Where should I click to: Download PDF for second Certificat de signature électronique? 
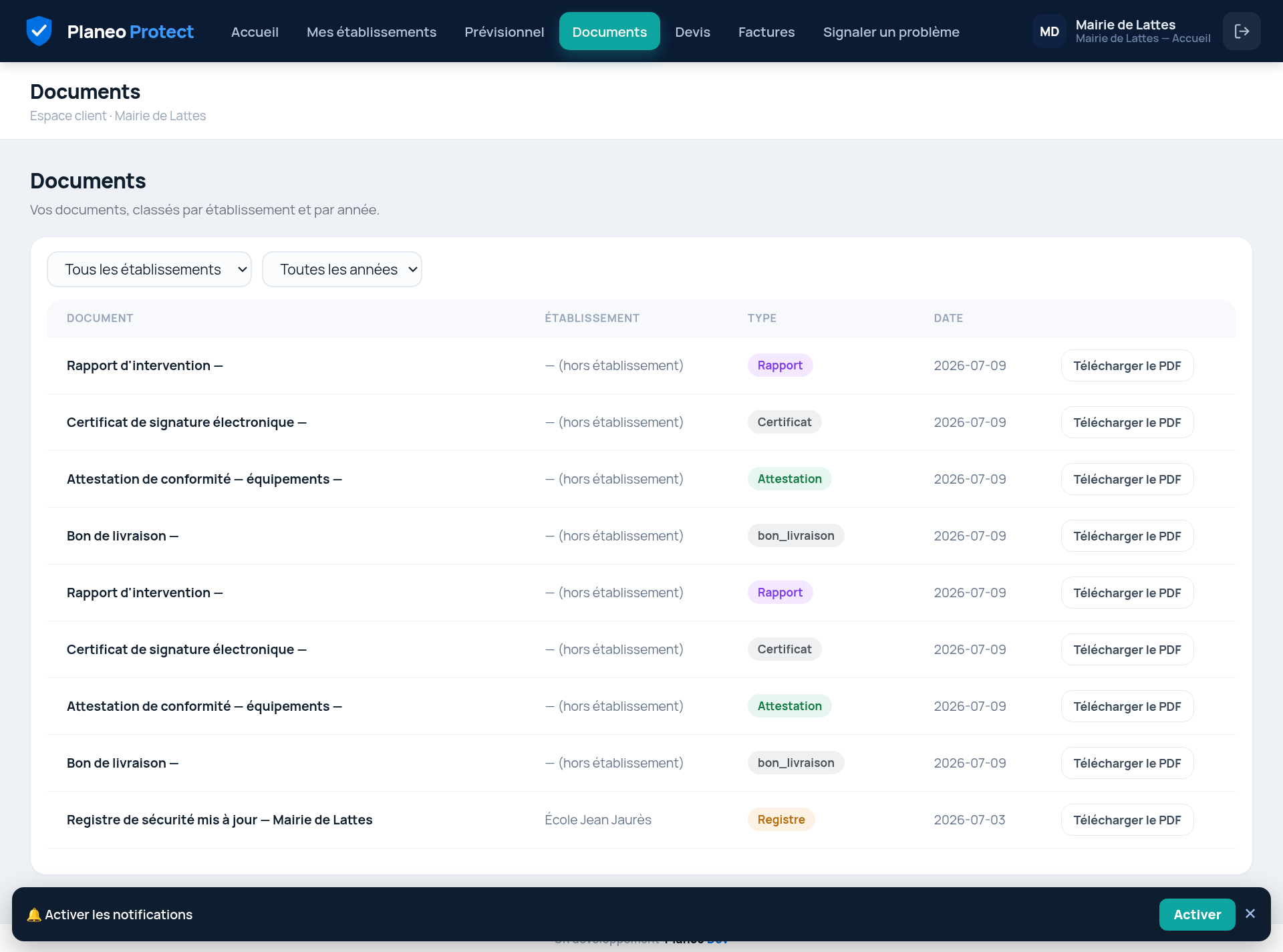tap(1127, 649)
